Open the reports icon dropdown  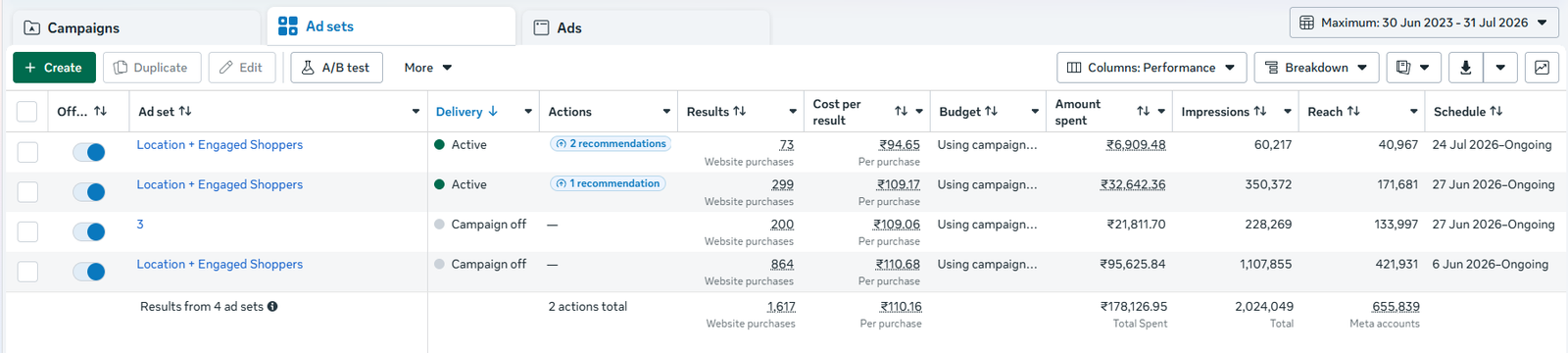point(1413,68)
